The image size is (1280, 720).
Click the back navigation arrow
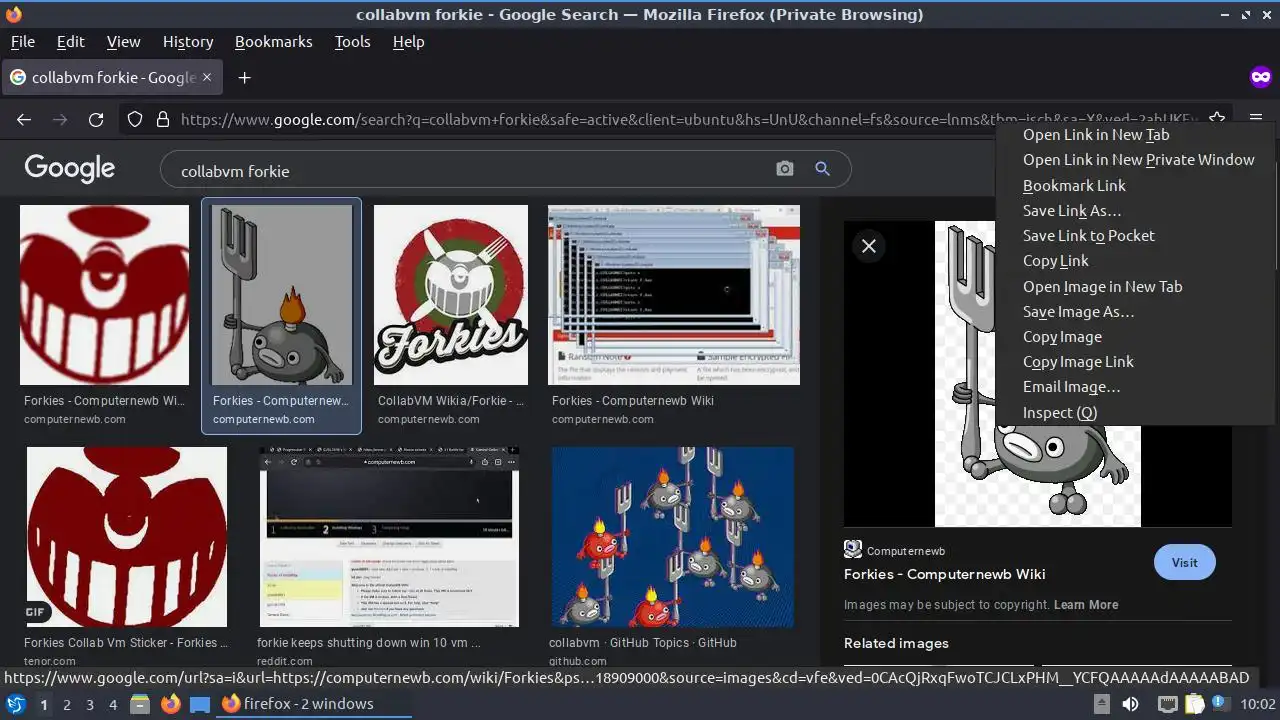point(24,120)
